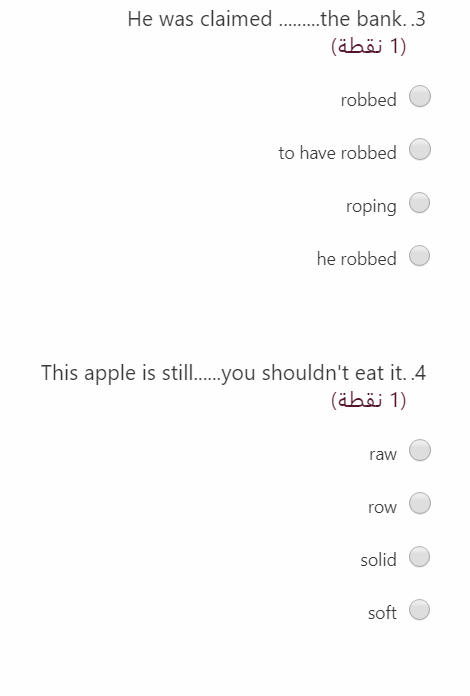Click the 'to have robbed' option text
Image resolution: width=470 pixels, height=696 pixels.
coord(337,153)
